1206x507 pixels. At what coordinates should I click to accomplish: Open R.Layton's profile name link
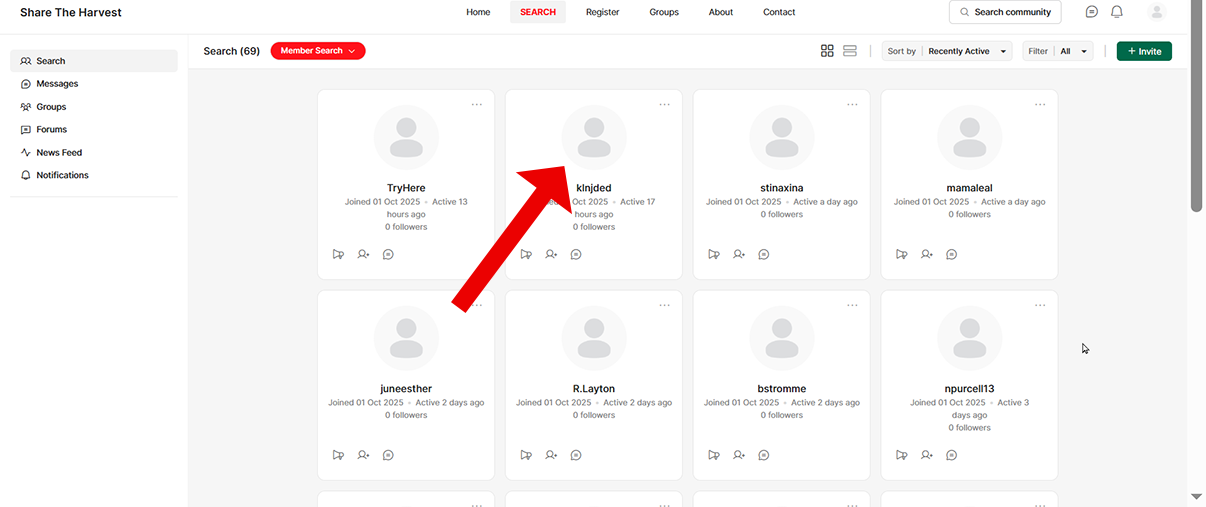click(594, 389)
